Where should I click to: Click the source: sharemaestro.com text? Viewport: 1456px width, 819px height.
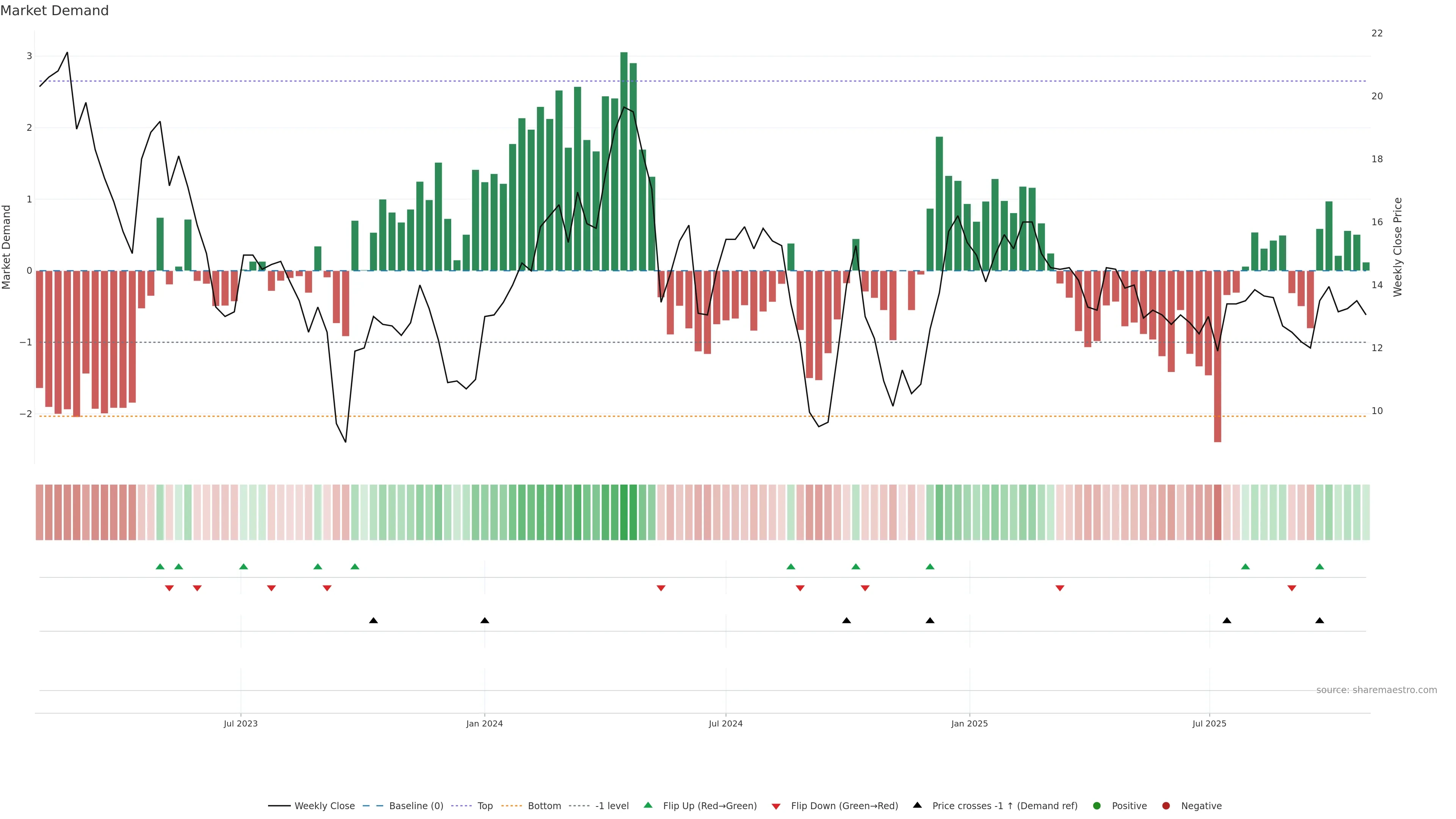click(1376, 690)
